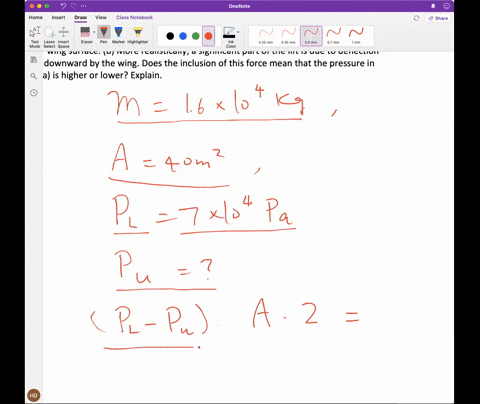Viewport: 480px width, 404px height.
Task: Click the Share button
Action: (438, 18)
